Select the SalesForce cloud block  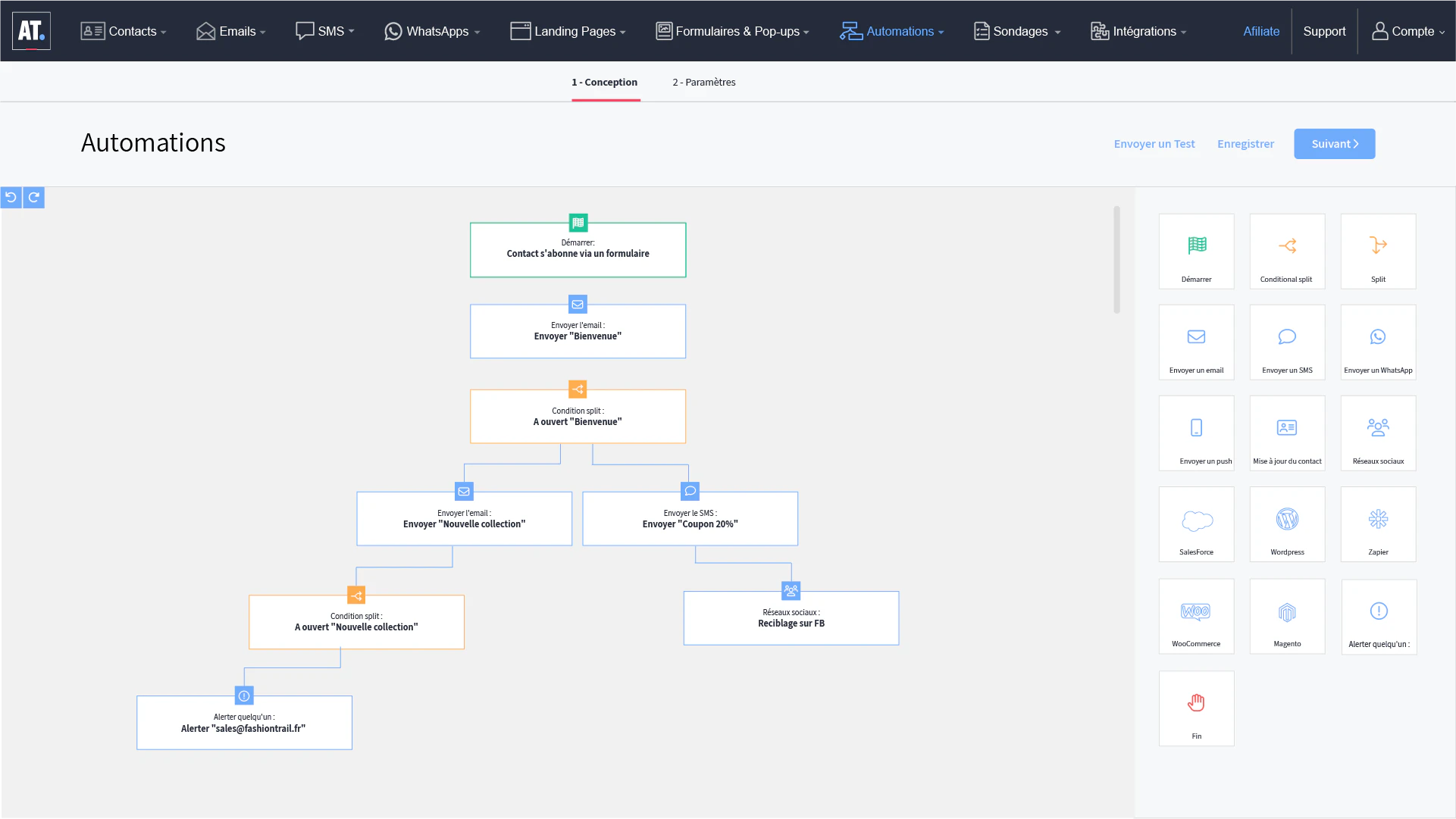[x=1197, y=524]
